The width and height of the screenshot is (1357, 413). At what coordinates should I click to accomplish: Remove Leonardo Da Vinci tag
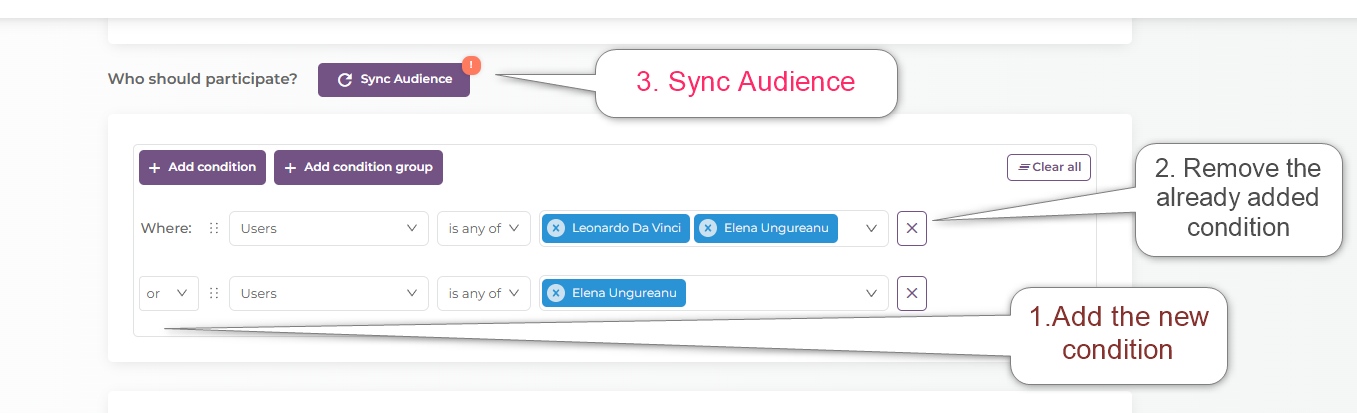point(556,228)
